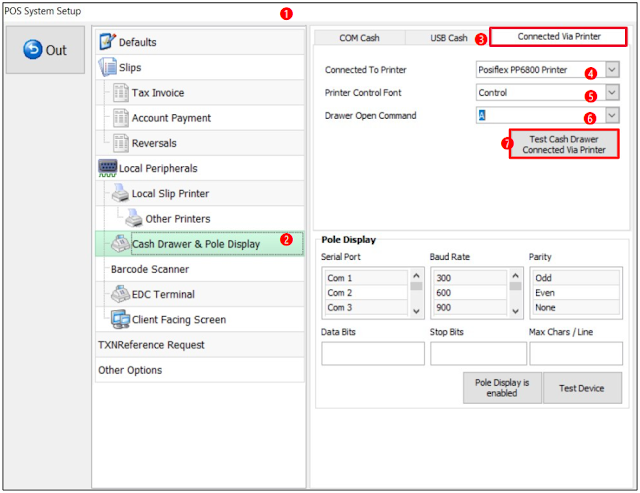Viewport: 640px width, 493px height.
Task: Click the Max Chars / Line box
Action: [x=576, y=353]
